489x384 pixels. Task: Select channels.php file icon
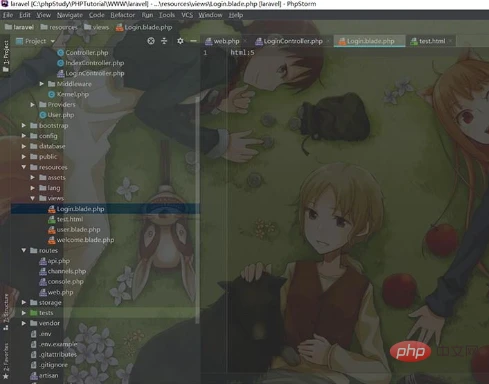[42, 271]
